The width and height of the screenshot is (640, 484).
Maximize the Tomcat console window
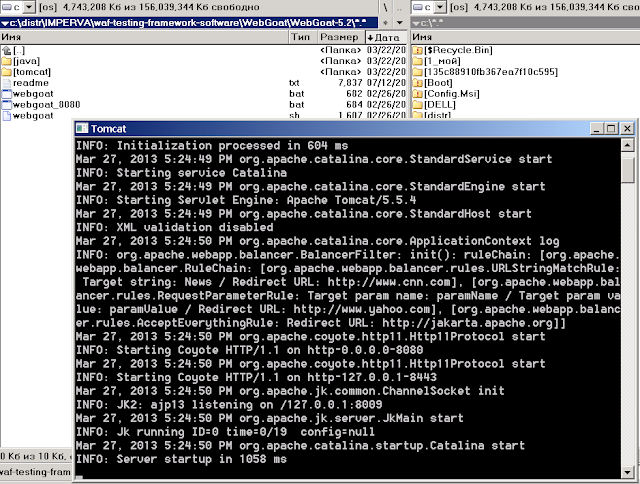pos(611,129)
